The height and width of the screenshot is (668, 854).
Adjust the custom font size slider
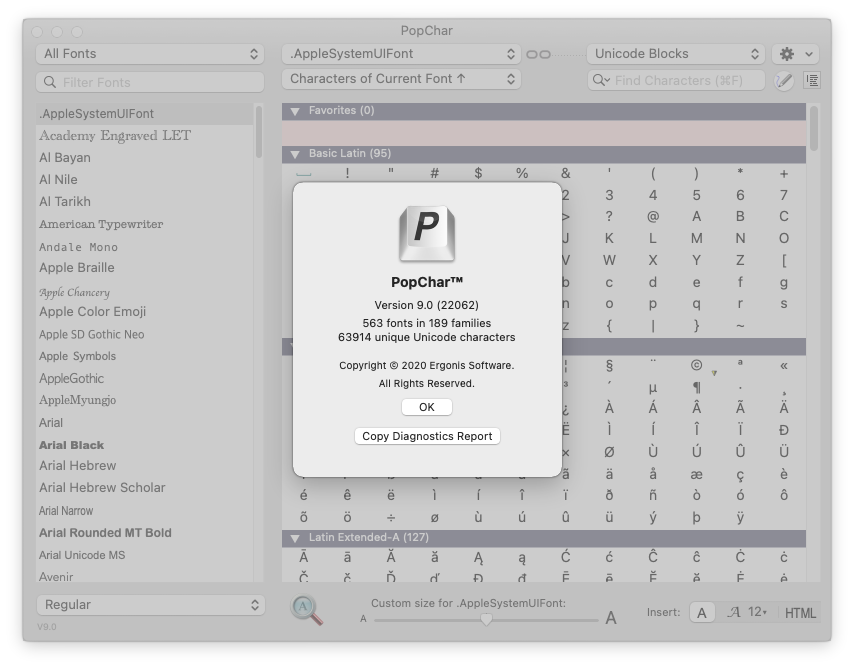click(486, 620)
